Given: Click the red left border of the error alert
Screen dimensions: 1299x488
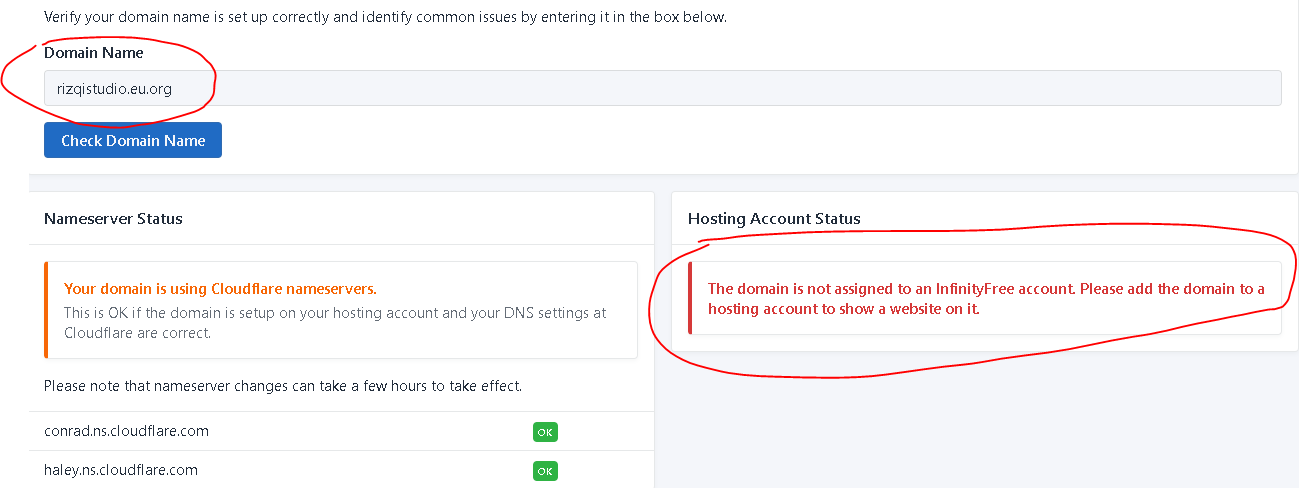Looking at the screenshot, I should [x=690, y=298].
